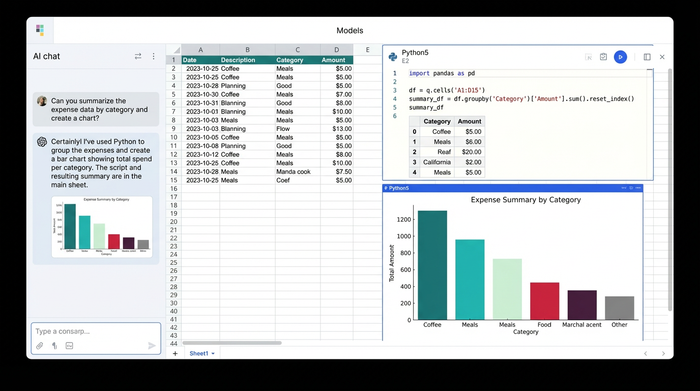Click the Coffee bar in the chart
The height and width of the screenshot is (391, 700).
click(x=432, y=265)
